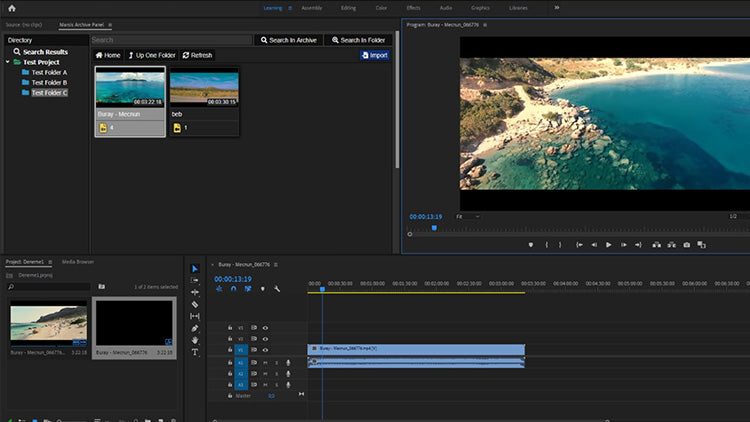Open the Fit zoom level dropdown
Screen dimensions: 750x422
(468, 216)
